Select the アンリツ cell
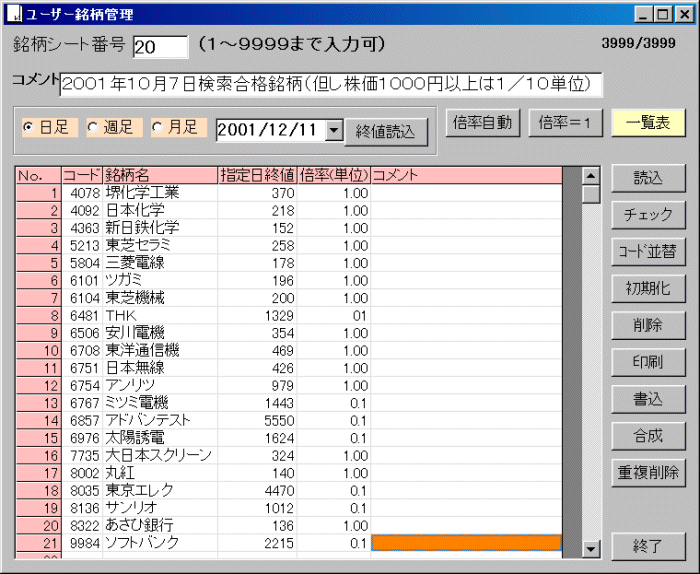The height and width of the screenshot is (574, 700). point(160,386)
